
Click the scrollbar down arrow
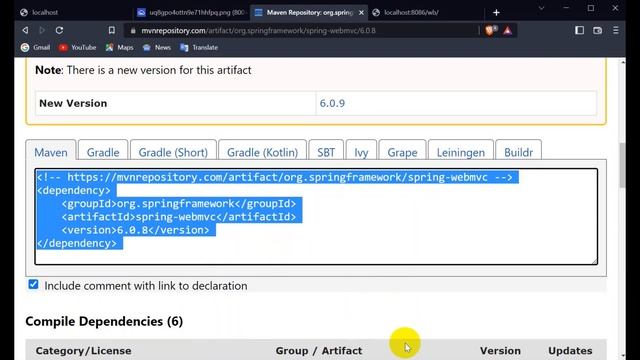click(x=622, y=356)
